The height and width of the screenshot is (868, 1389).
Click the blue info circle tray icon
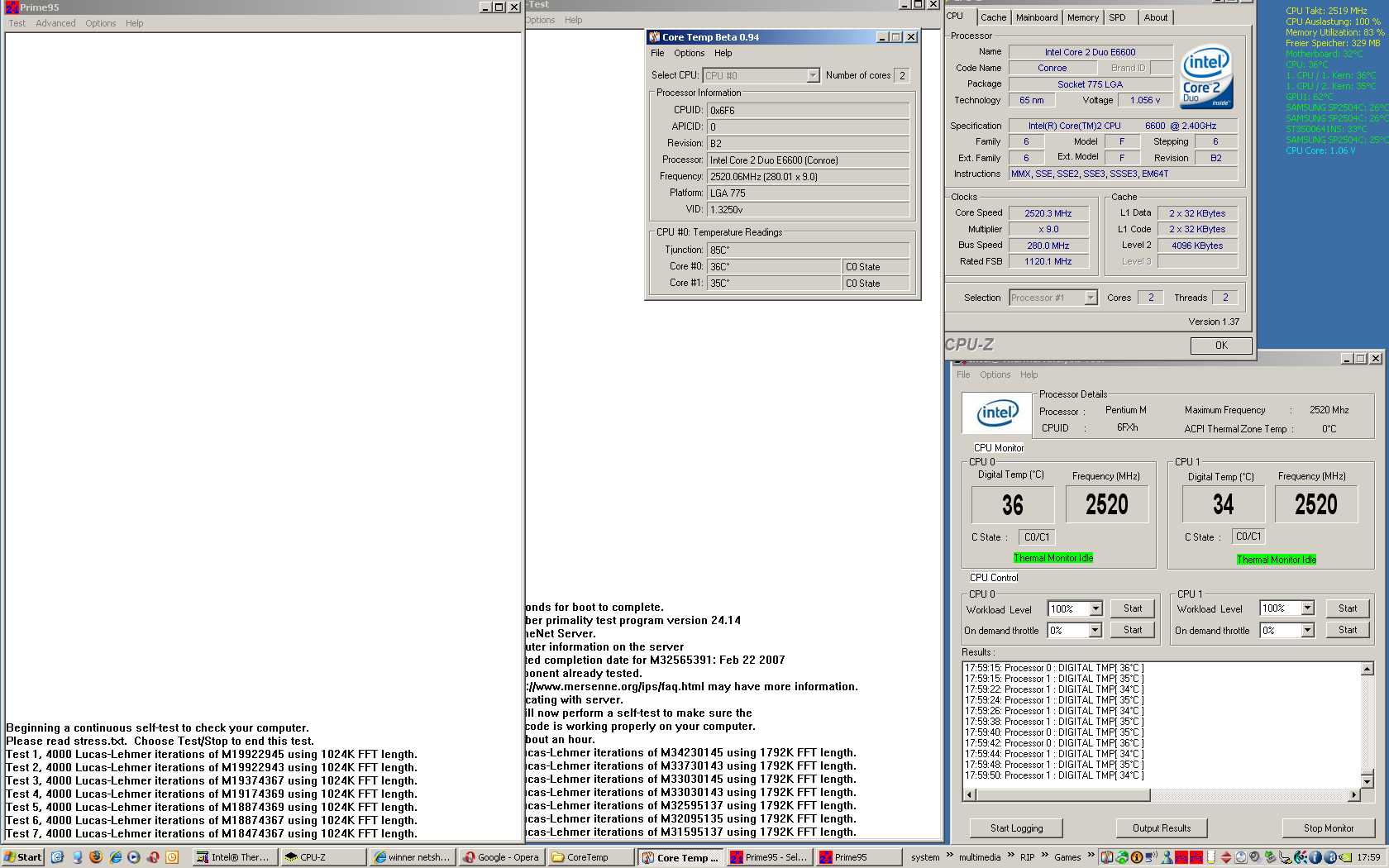pos(1316,857)
